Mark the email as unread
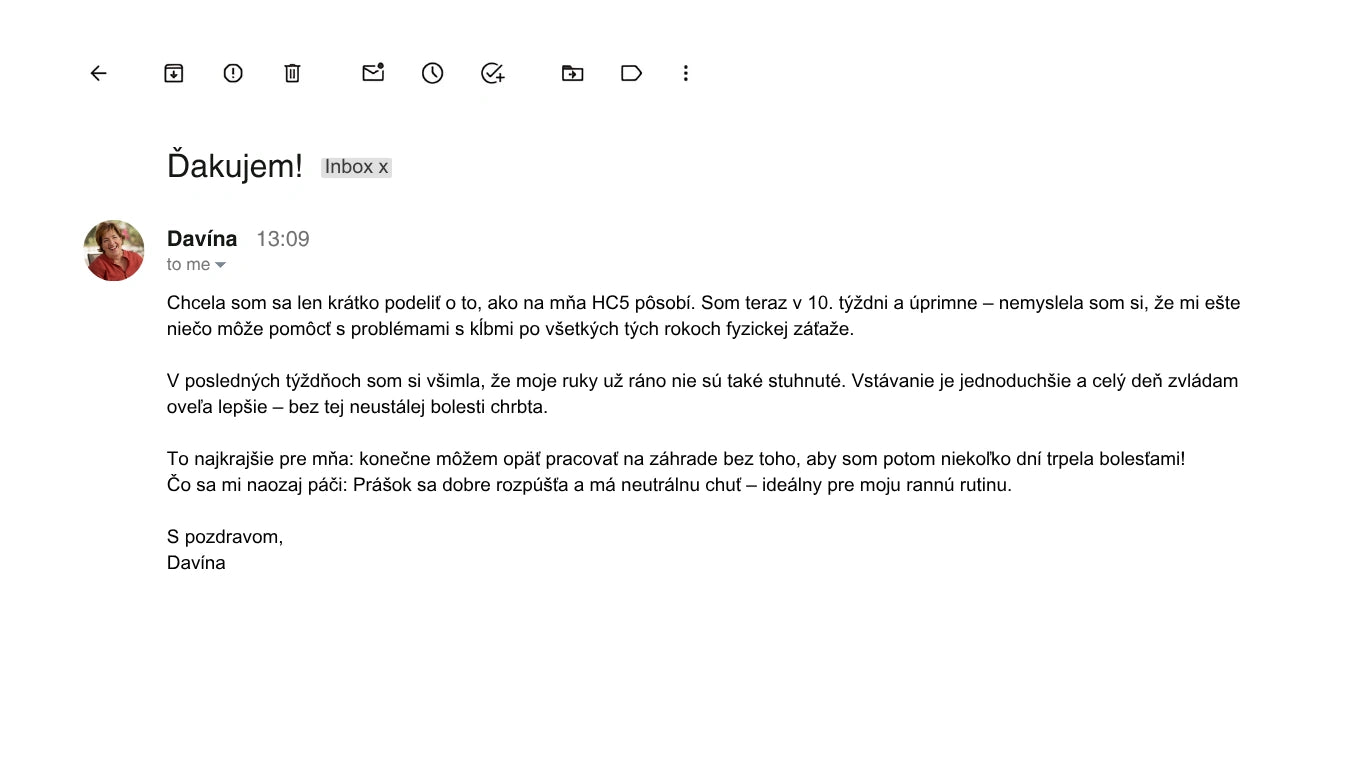 pyautogui.click(x=373, y=72)
